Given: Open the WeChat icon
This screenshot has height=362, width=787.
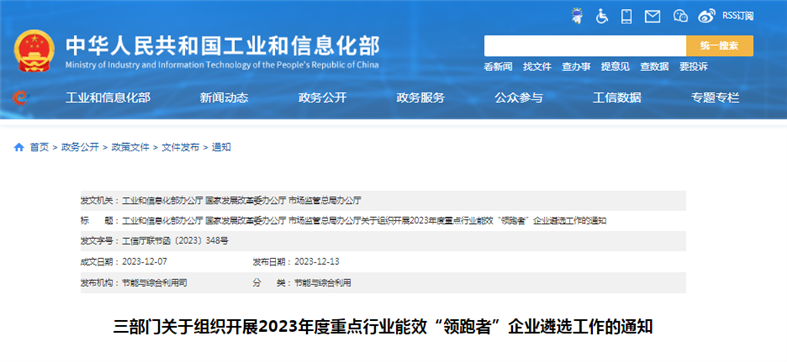Looking at the screenshot, I should pyautogui.click(x=680, y=16).
